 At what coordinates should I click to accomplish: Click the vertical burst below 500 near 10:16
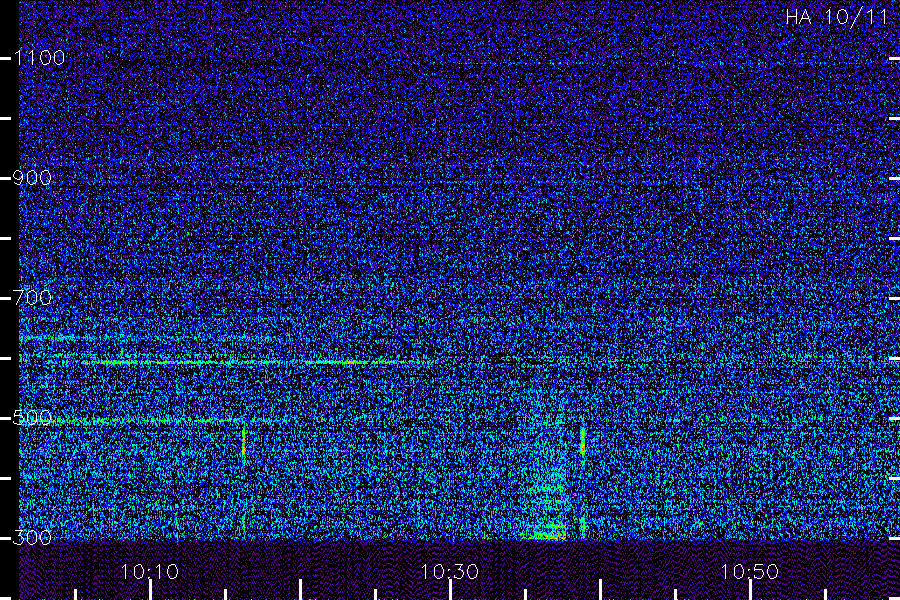pos(243,441)
